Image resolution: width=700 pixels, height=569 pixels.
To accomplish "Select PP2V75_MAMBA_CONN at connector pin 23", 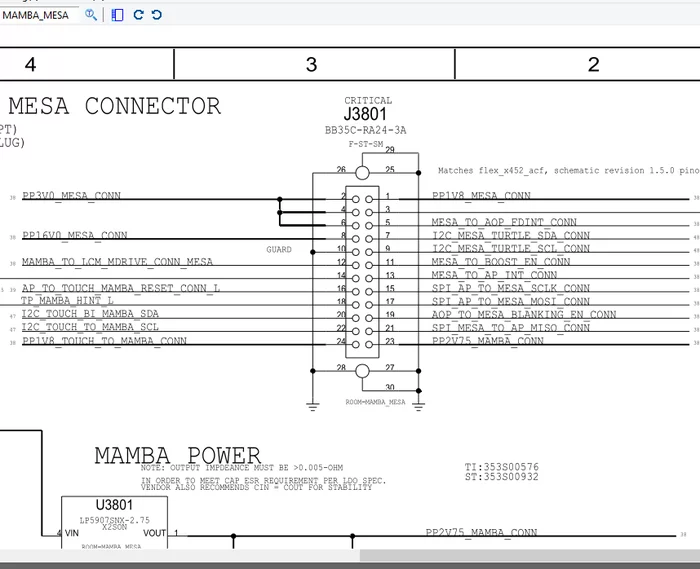I will (488, 341).
